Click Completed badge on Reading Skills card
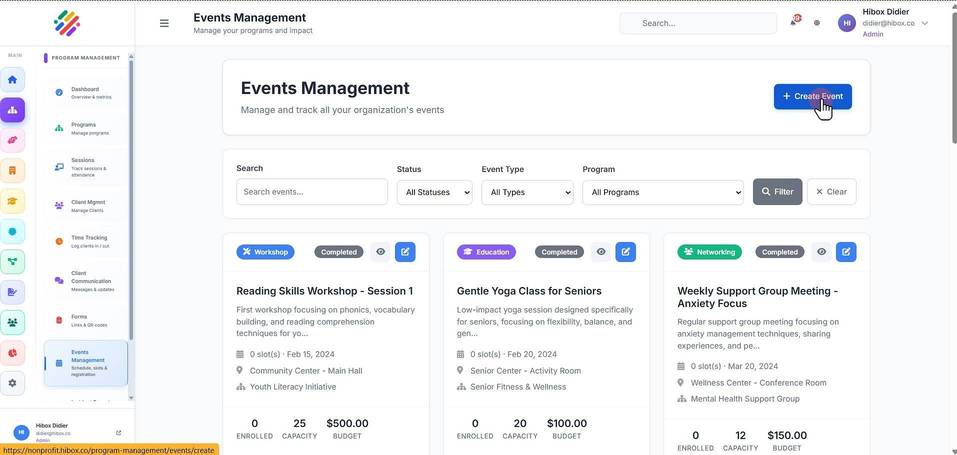 (x=339, y=252)
